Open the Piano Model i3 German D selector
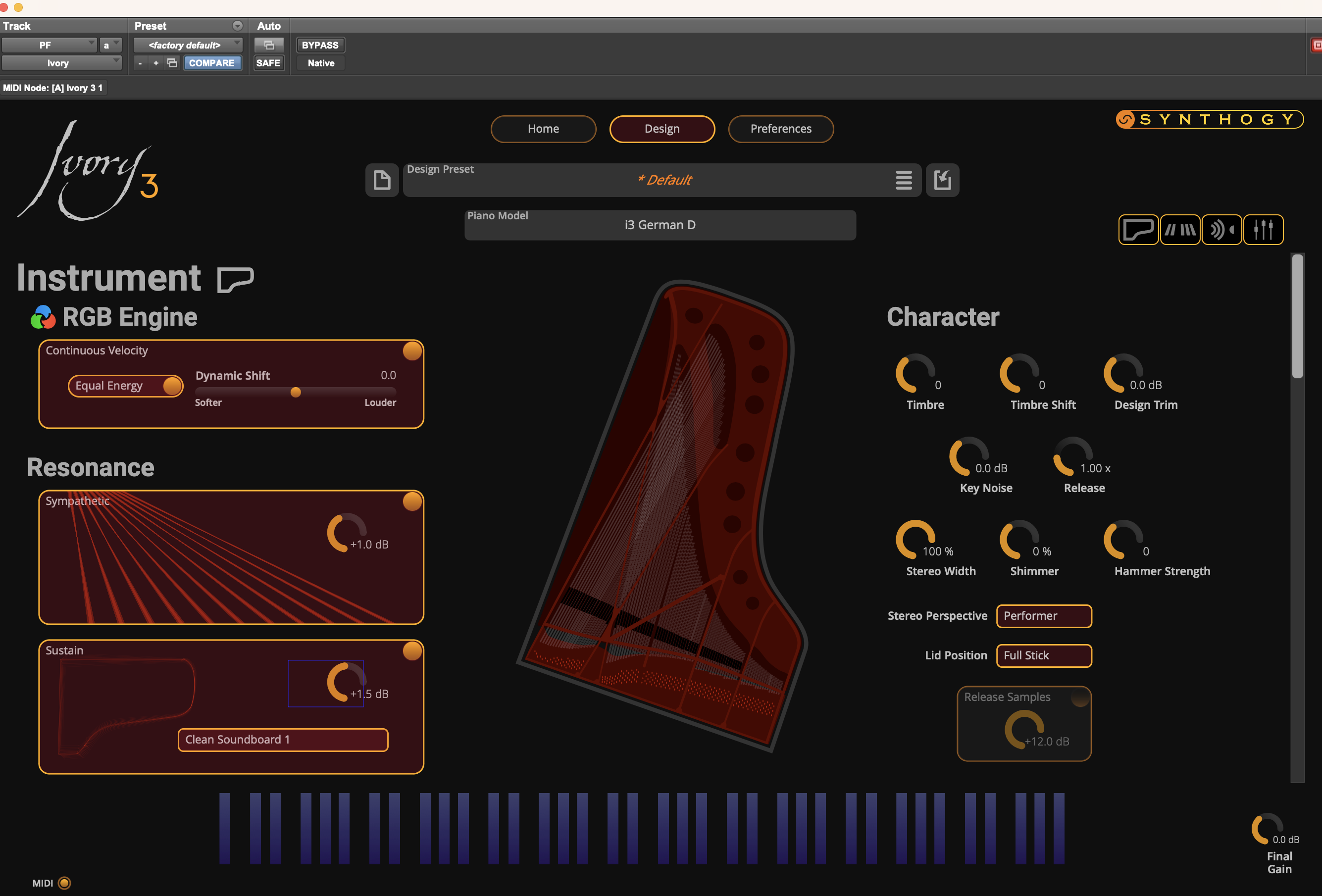The image size is (1322, 896). tap(660, 225)
